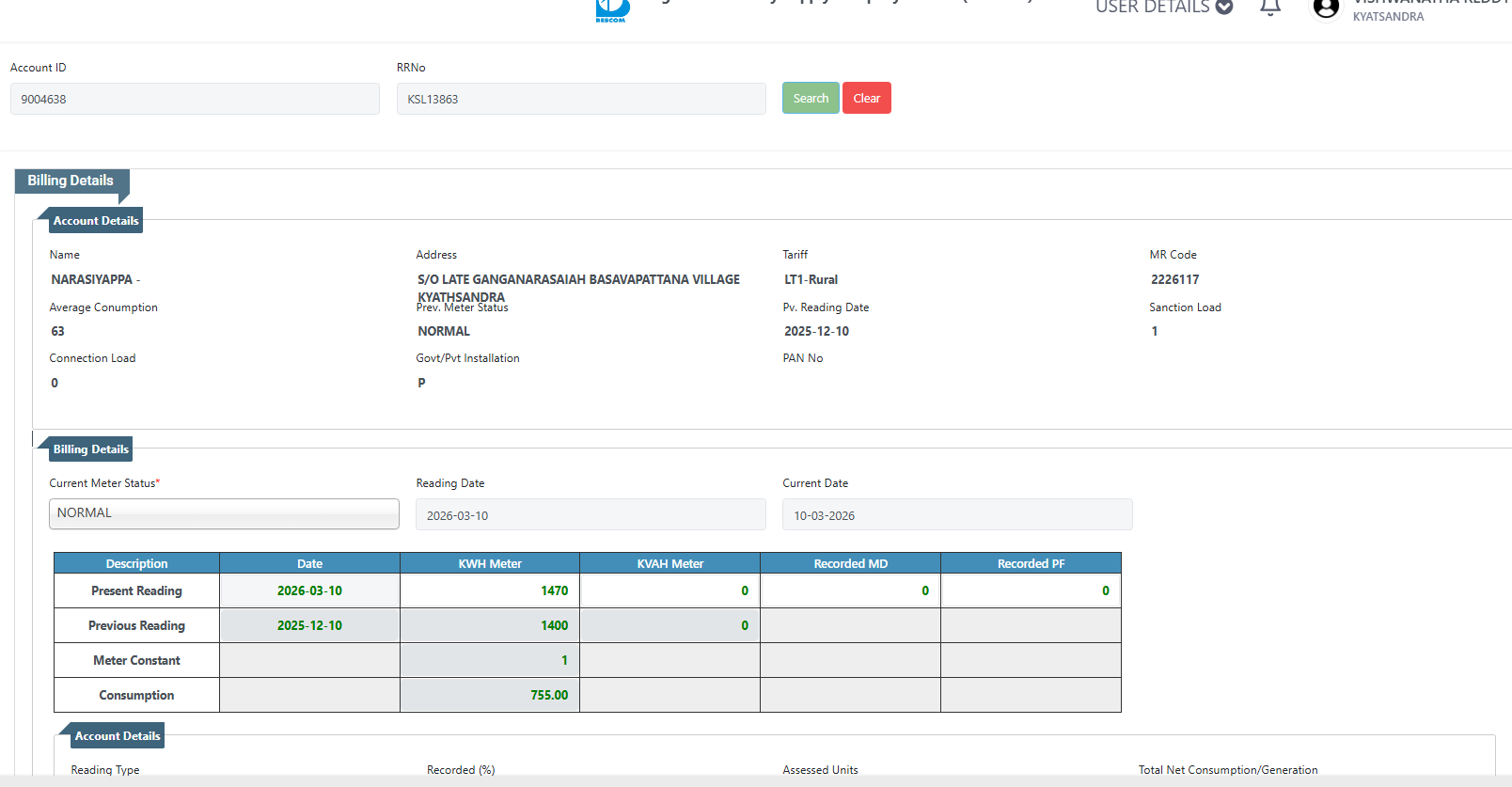The image size is (1512, 787).
Task: Edit Present Reading KWH Meter value 1470
Action: pos(490,590)
